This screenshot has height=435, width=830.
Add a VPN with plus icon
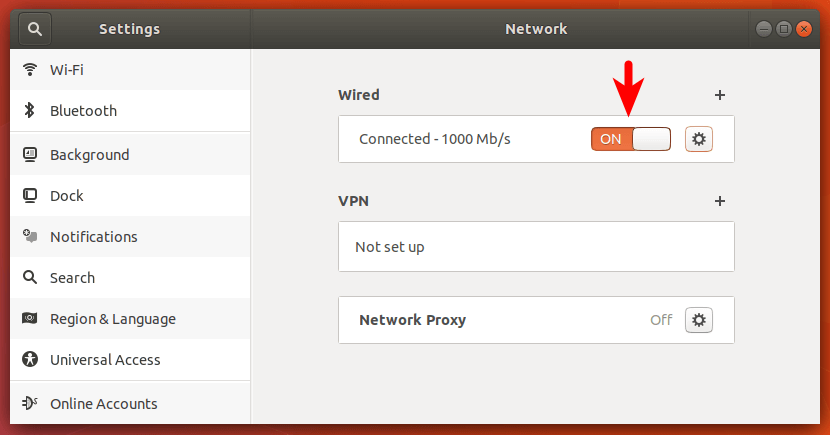click(x=719, y=201)
